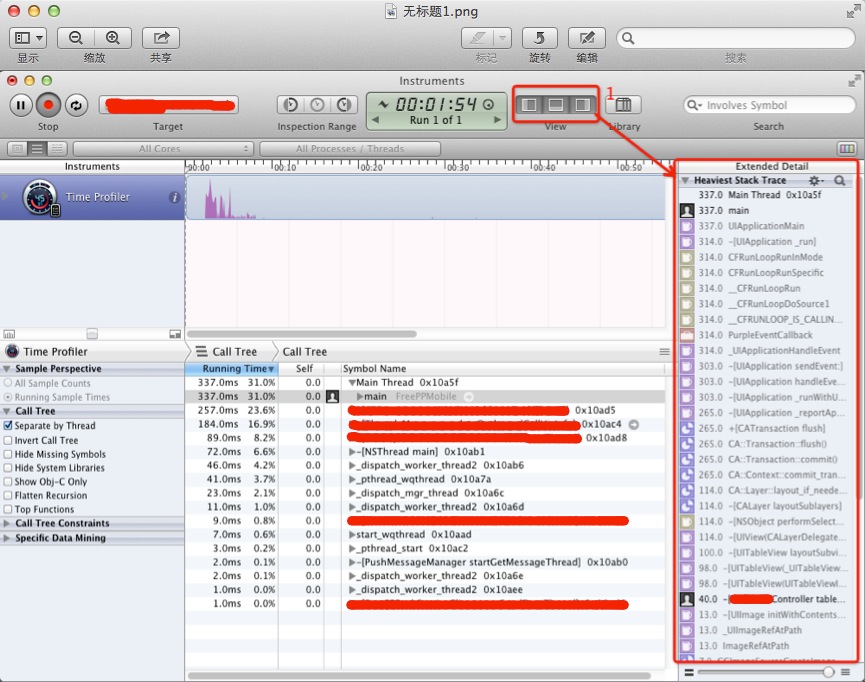Expand -[NSThread main] 0x10ab1 row
Viewport: 865px width, 682px height.
[352, 451]
